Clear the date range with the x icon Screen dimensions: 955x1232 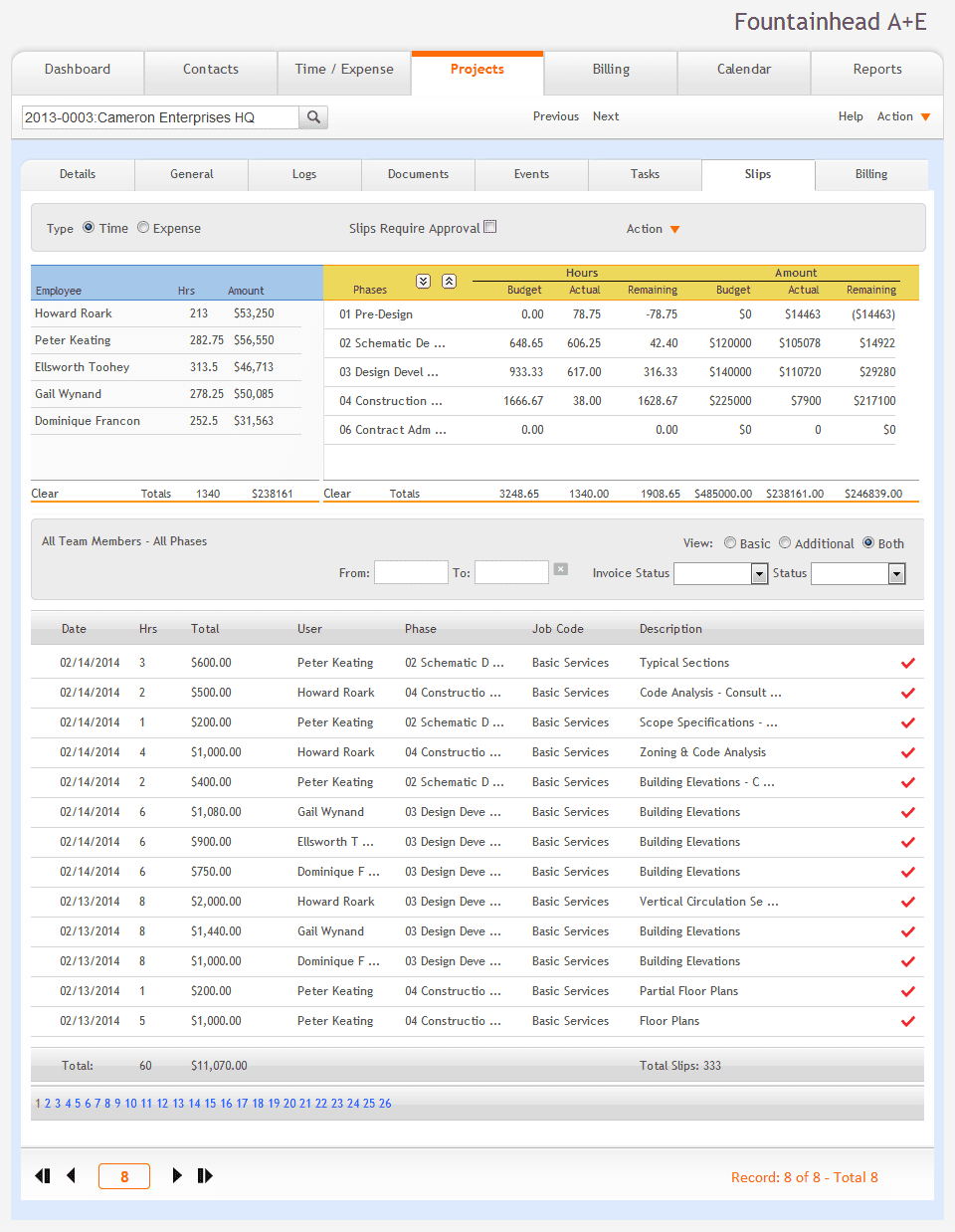(x=558, y=570)
